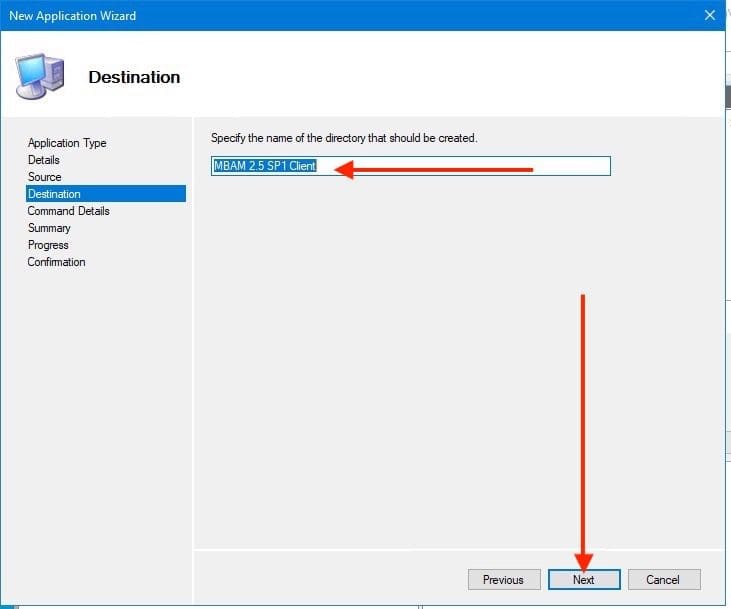The height and width of the screenshot is (609, 731).
Task: Click the Progress step in sidebar
Action: pos(48,245)
